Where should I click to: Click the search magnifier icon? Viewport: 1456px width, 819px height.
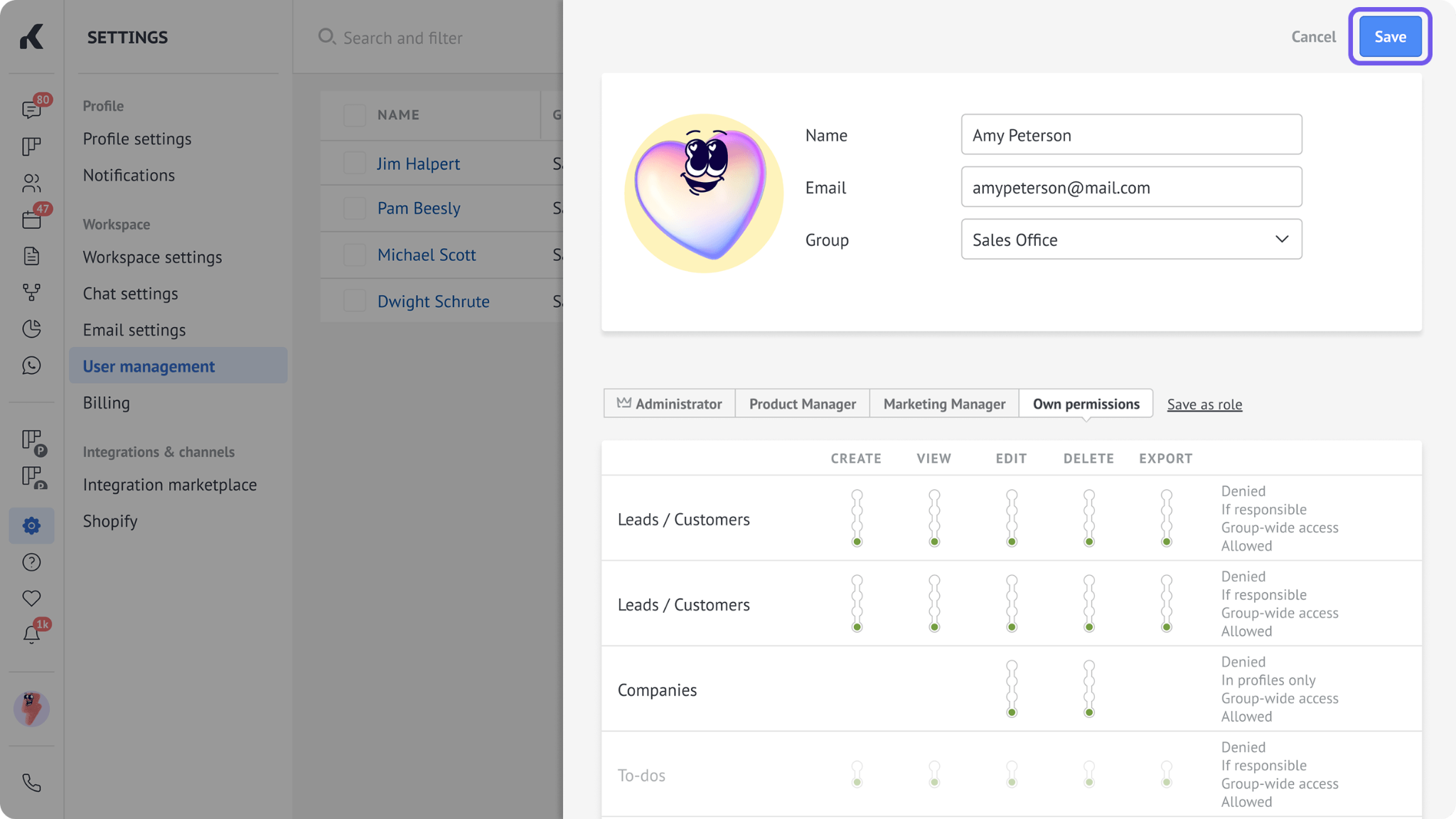coord(326,36)
